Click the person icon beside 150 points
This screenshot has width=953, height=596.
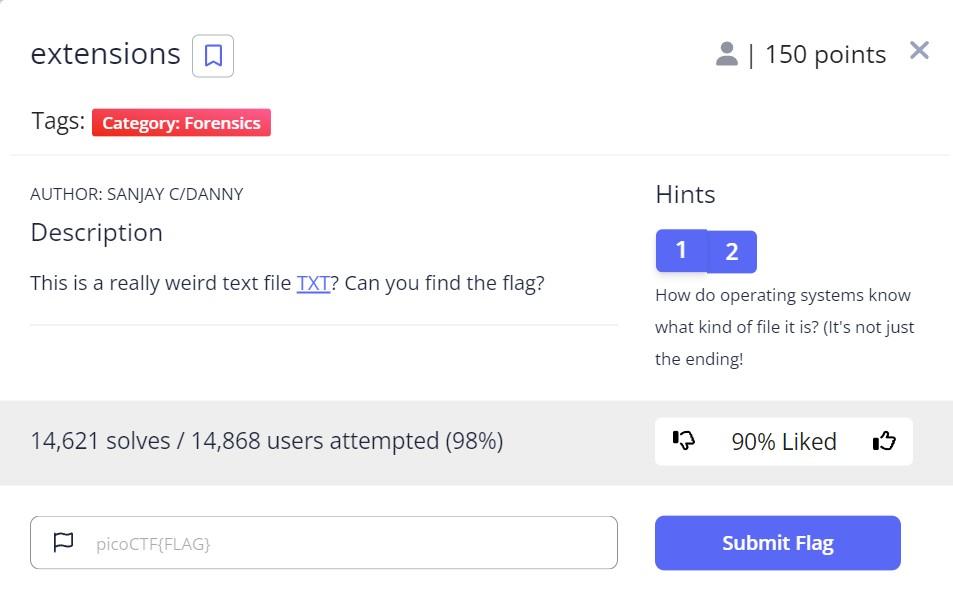727,55
